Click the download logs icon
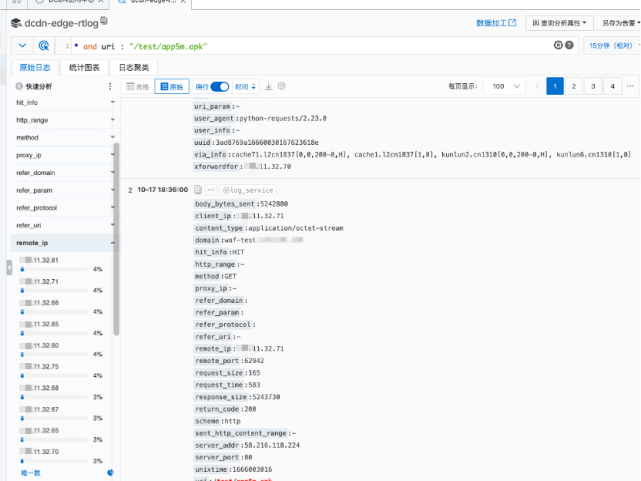Image resolution: width=641 pixels, height=481 pixels. coord(268,87)
